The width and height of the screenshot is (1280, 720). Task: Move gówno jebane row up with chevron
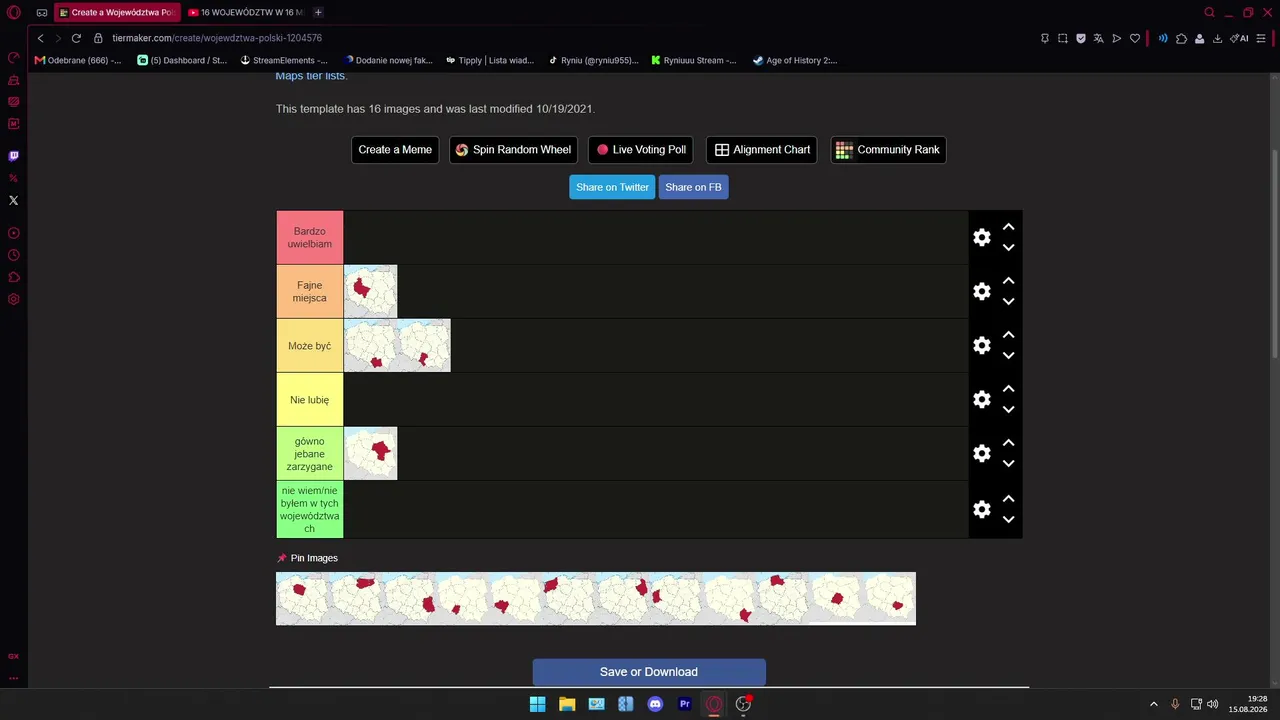1008,443
